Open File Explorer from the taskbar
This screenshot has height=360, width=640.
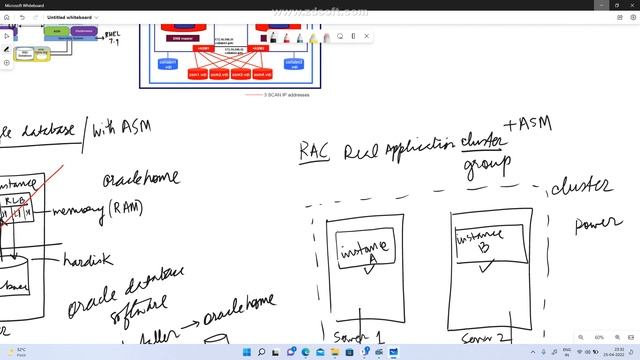tap(335, 352)
